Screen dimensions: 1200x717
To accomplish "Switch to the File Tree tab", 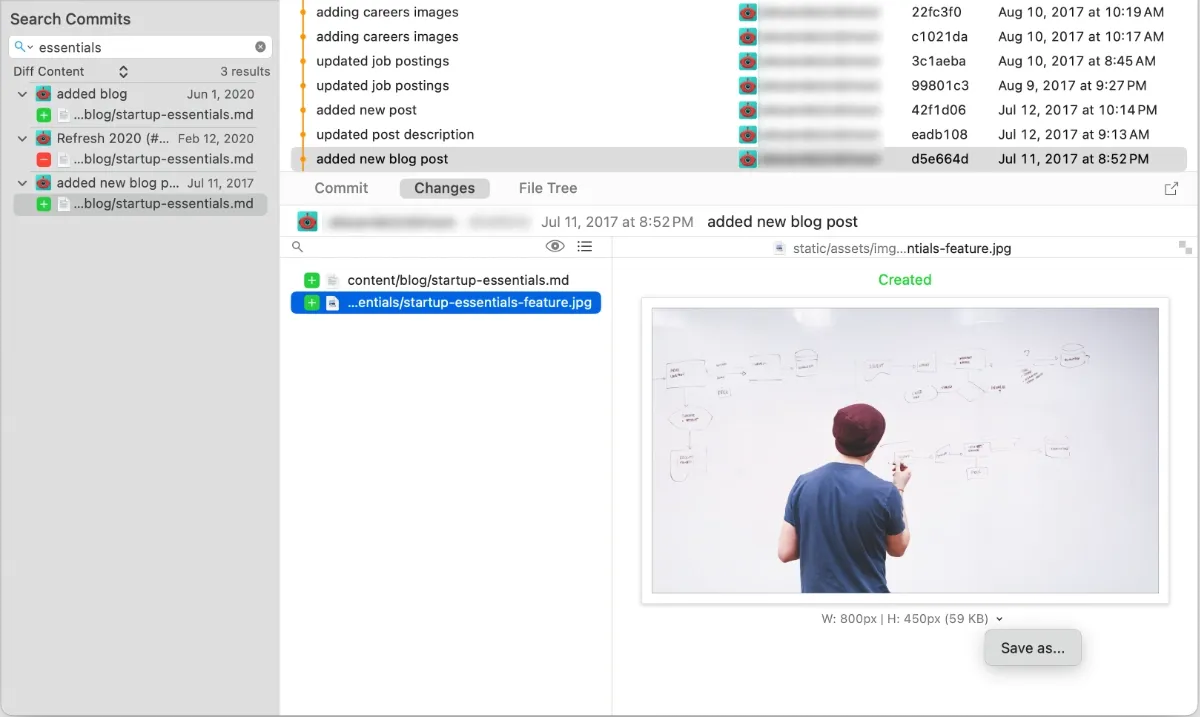I will (x=547, y=188).
